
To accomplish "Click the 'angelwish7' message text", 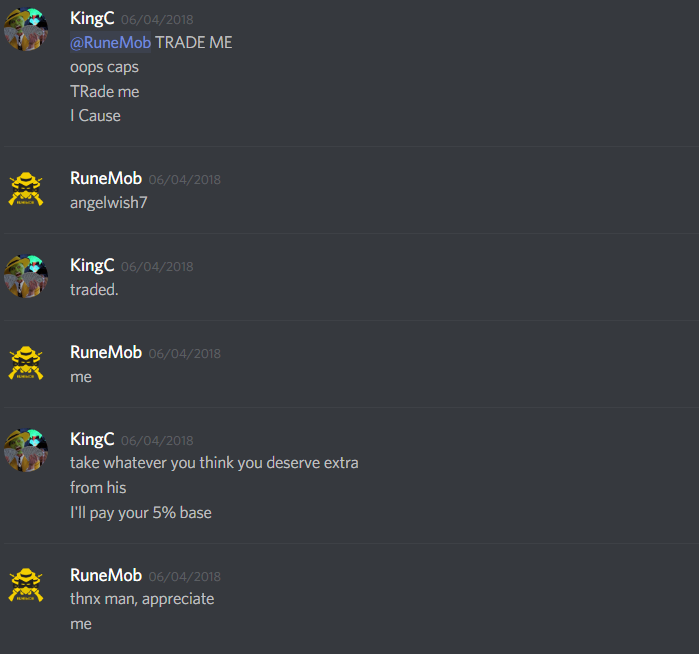I will click(109, 203).
